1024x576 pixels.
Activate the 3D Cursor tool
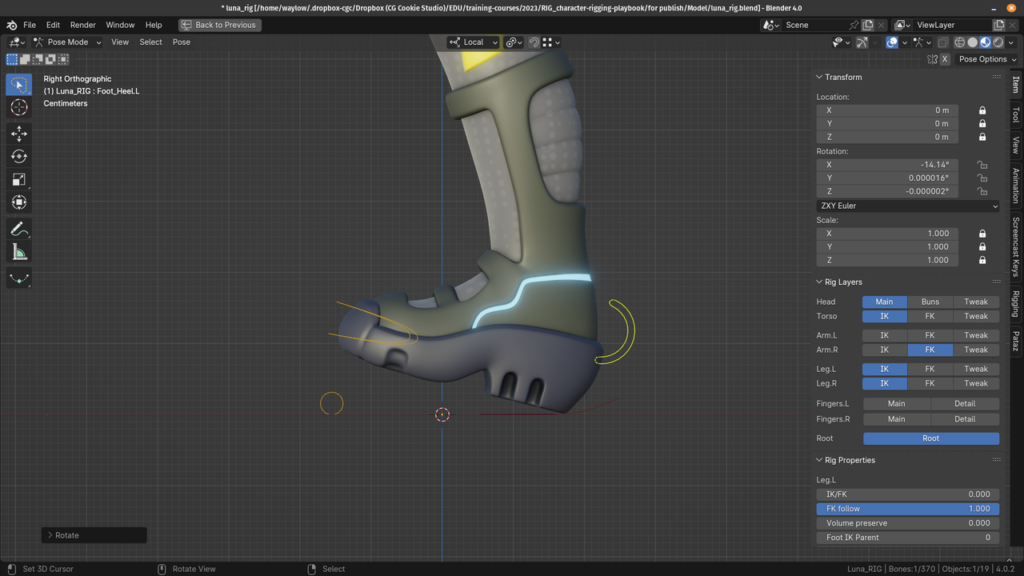[x=19, y=107]
